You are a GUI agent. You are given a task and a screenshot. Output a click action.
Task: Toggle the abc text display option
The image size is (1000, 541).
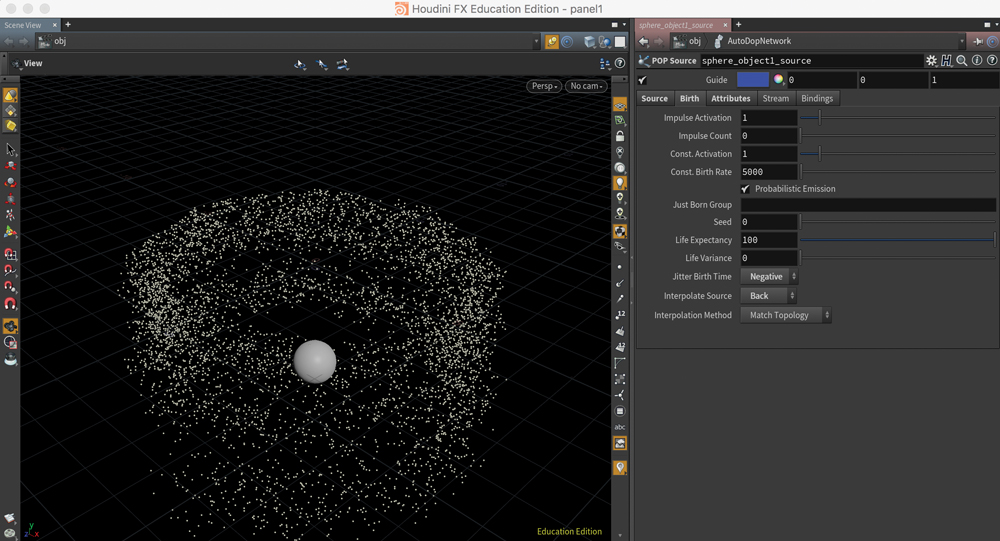click(620, 427)
